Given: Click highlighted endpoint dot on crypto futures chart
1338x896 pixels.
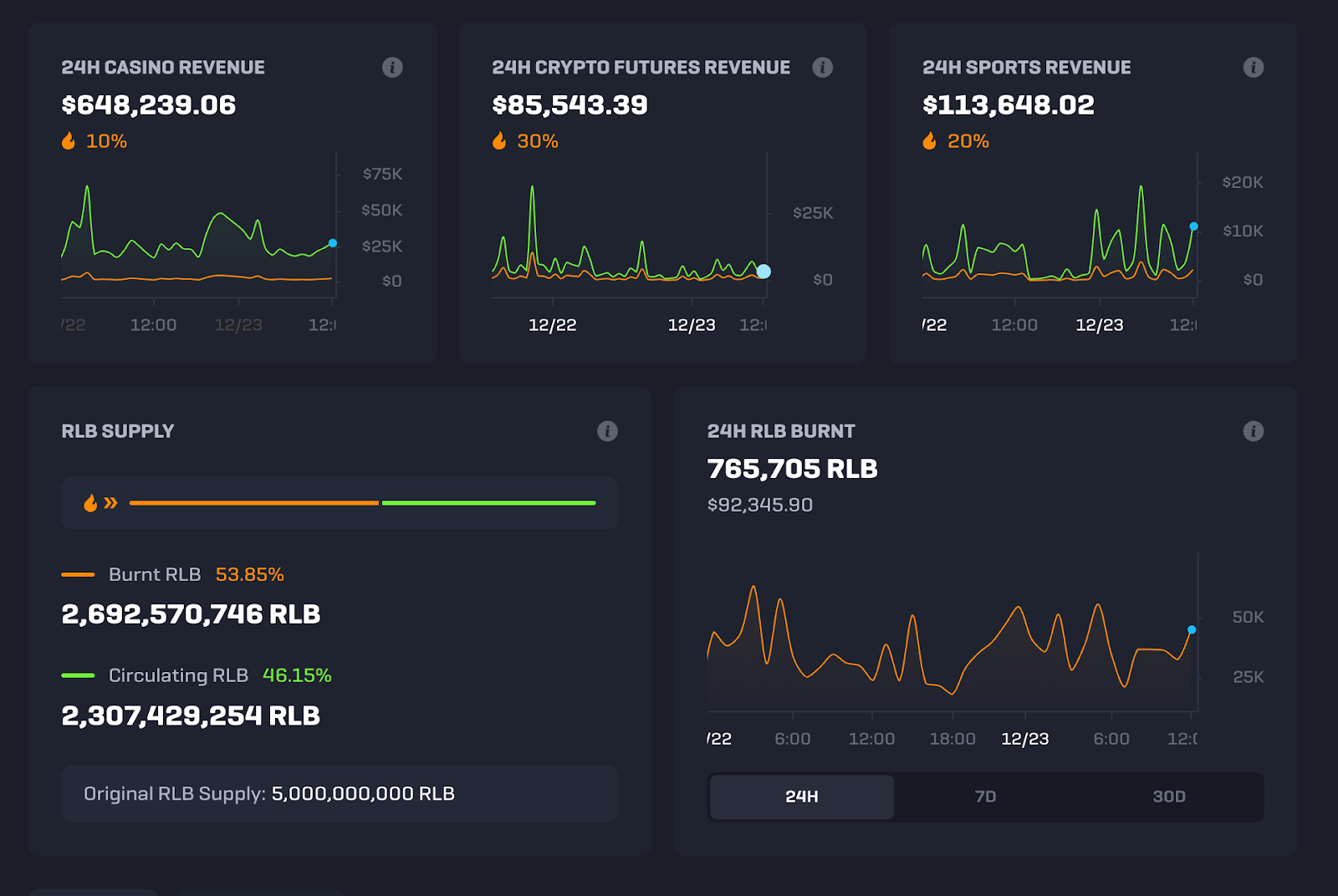Looking at the screenshot, I should [763, 271].
